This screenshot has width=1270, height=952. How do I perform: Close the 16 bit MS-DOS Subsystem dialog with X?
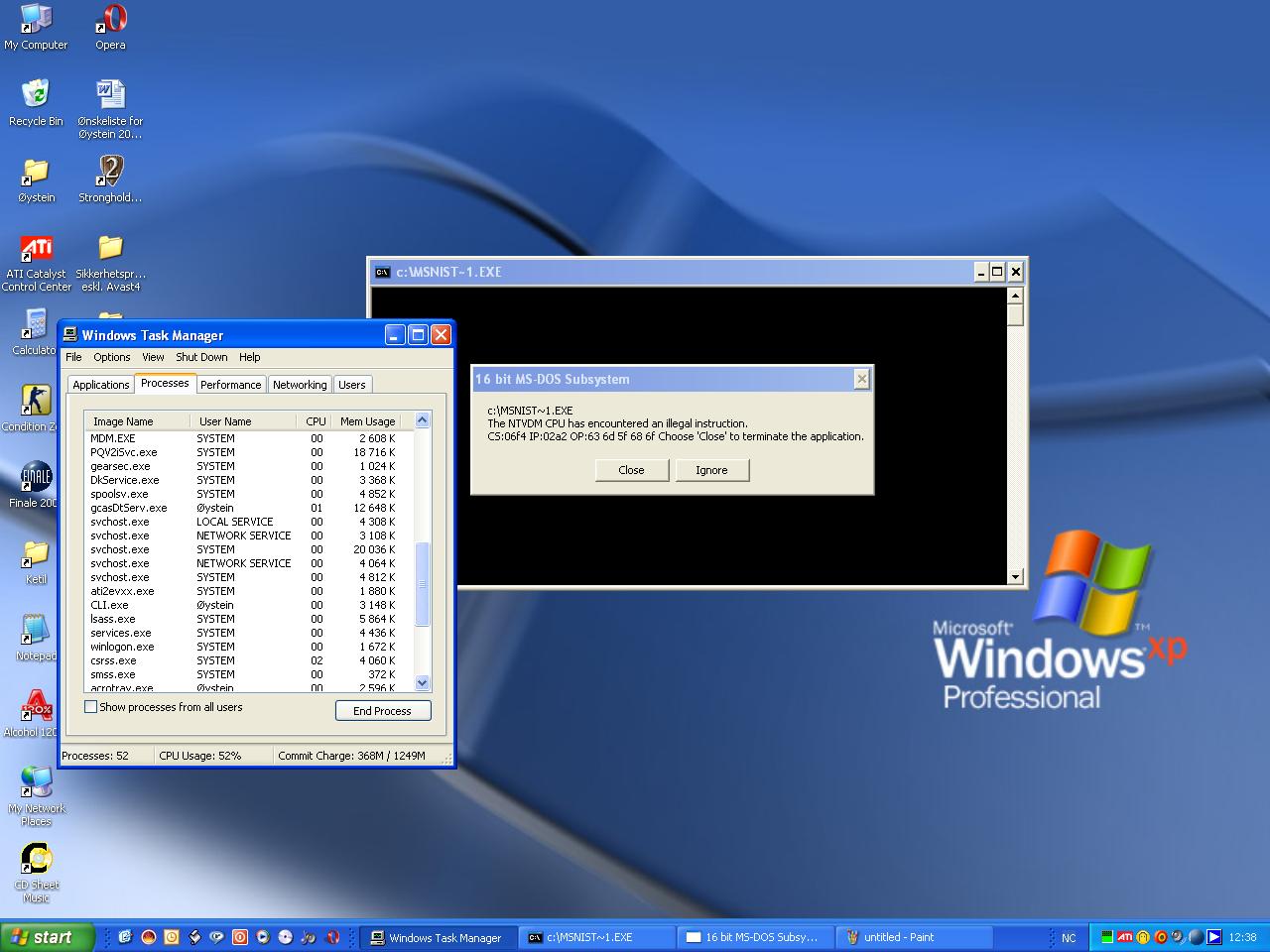click(x=862, y=379)
